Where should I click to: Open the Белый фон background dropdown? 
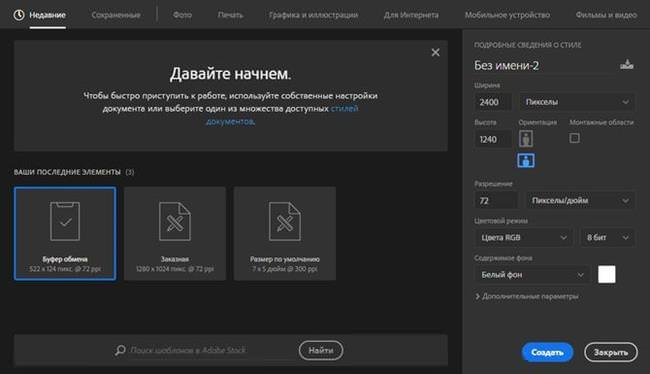pyautogui.click(x=532, y=274)
